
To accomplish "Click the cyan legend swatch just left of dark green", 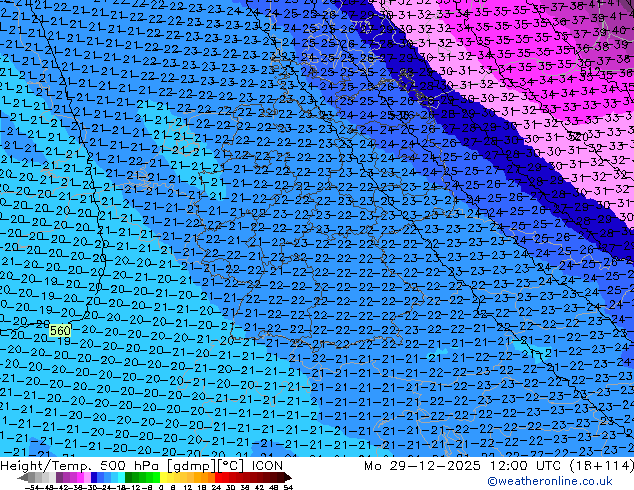I will 121,477.
